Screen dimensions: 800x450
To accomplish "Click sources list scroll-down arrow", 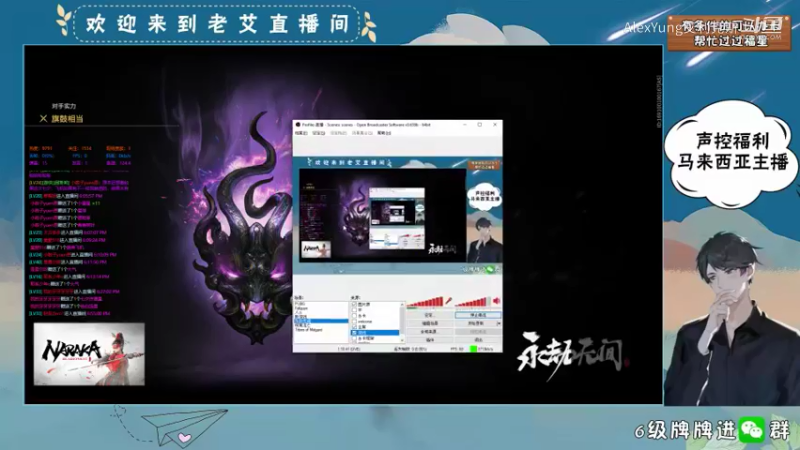I will click(402, 340).
